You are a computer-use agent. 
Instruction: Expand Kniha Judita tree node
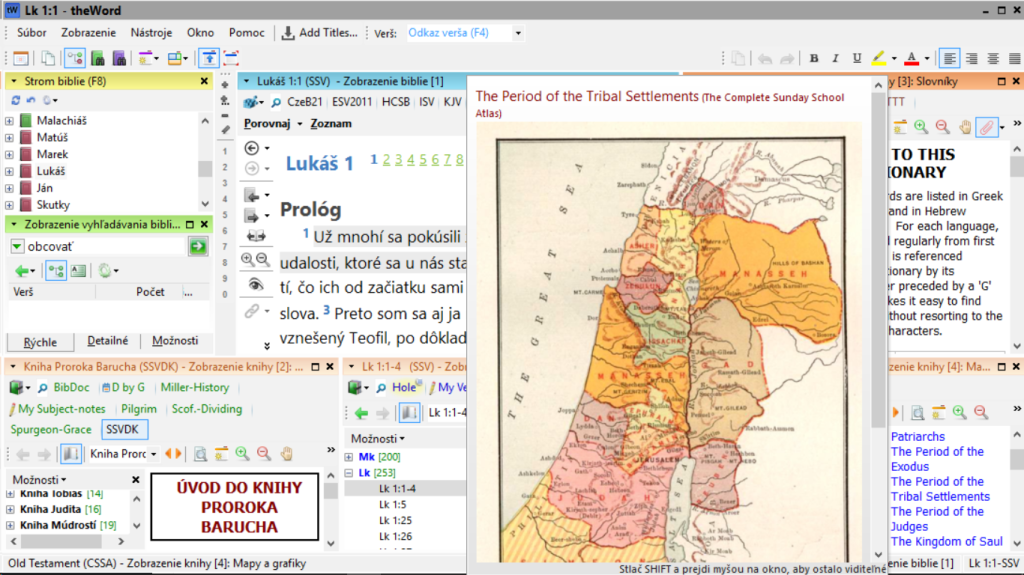[x=10, y=509]
